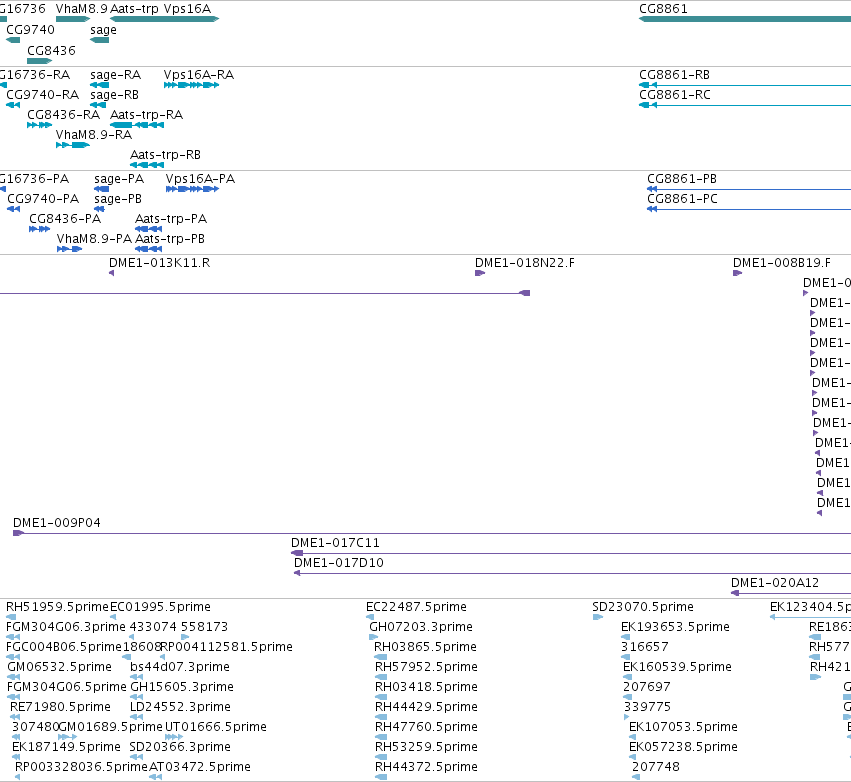
Task: Click the VhaM8.9-RA transcript
Action: coord(73,145)
